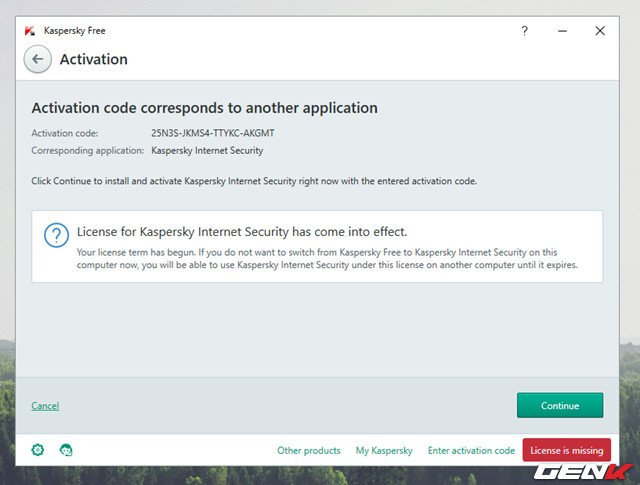Screen dimensions: 640x485
Task: Minimize the Kaspersky Free window
Action: tap(562, 31)
